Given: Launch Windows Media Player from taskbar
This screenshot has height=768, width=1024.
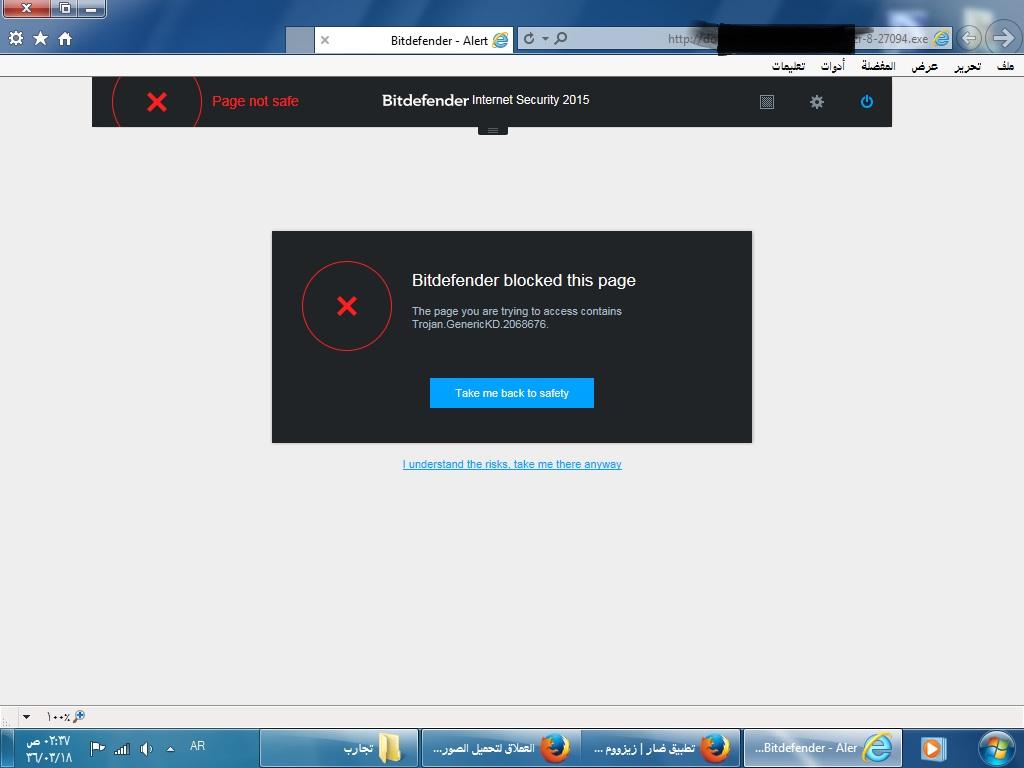Looking at the screenshot, I should pos(933,748).
